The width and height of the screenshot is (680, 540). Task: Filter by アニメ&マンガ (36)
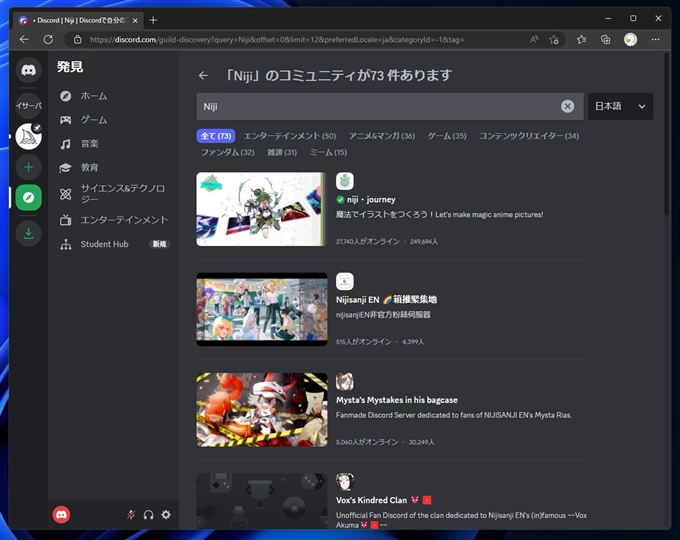tap(382, 136)
